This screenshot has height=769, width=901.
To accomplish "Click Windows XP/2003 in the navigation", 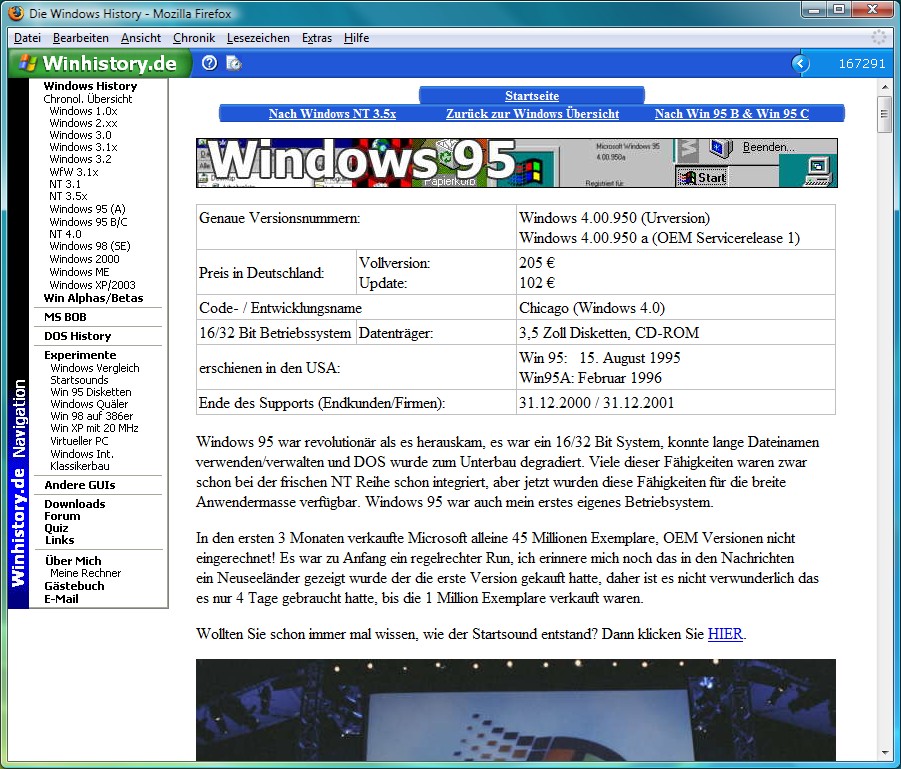I will [x=93, y=285].
